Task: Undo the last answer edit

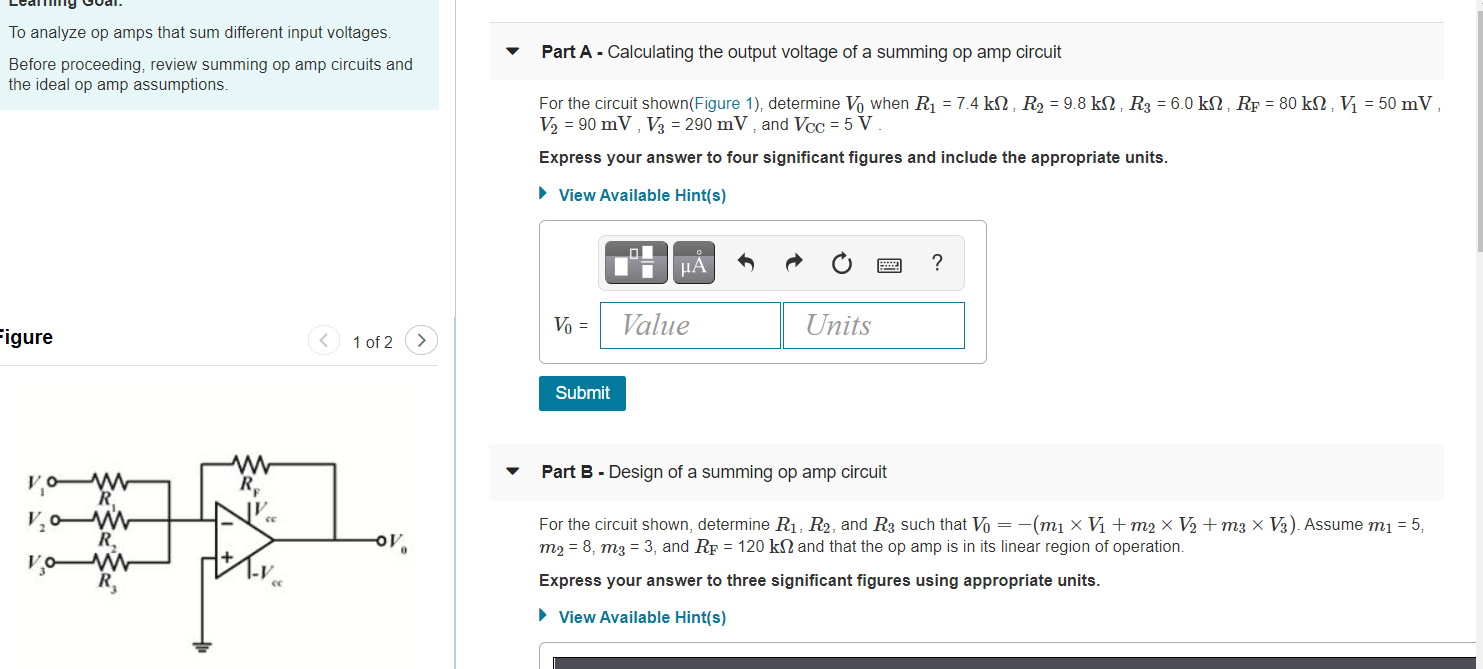Action: pos(745,262)
